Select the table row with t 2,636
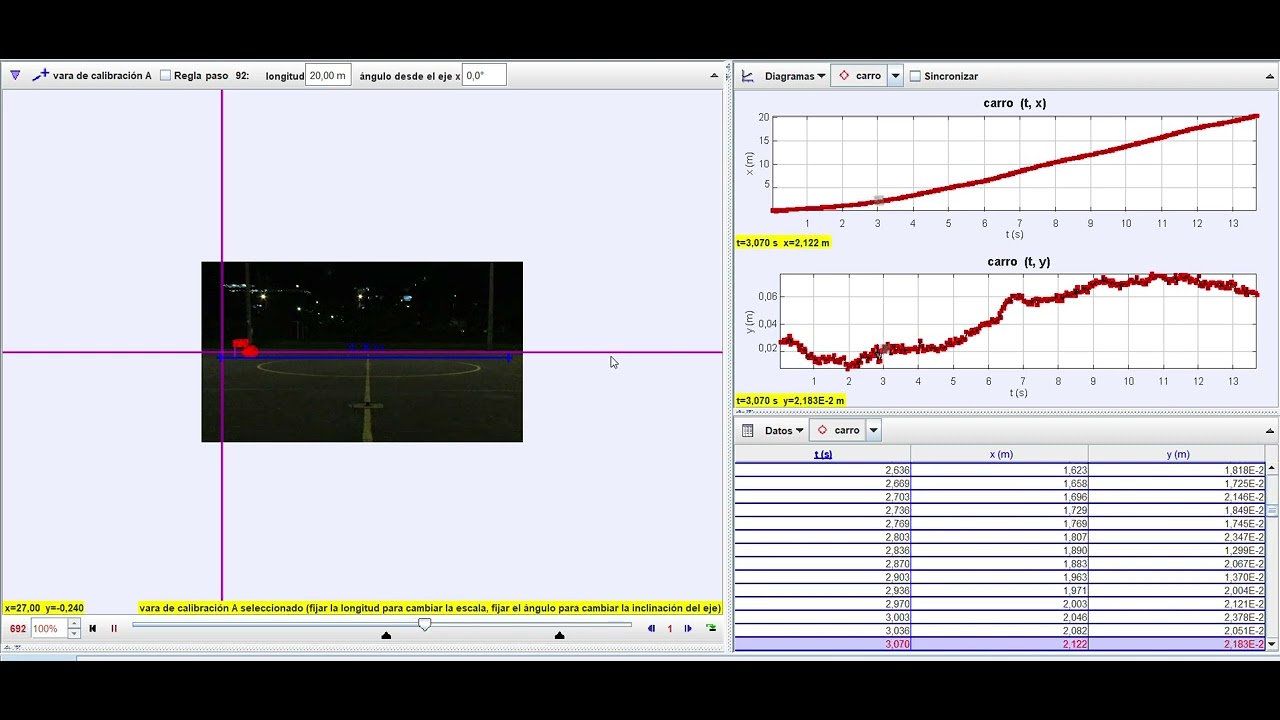The height and width of the screenshot is (720, 1280). pyautogui.click(x=1000, y=470)
